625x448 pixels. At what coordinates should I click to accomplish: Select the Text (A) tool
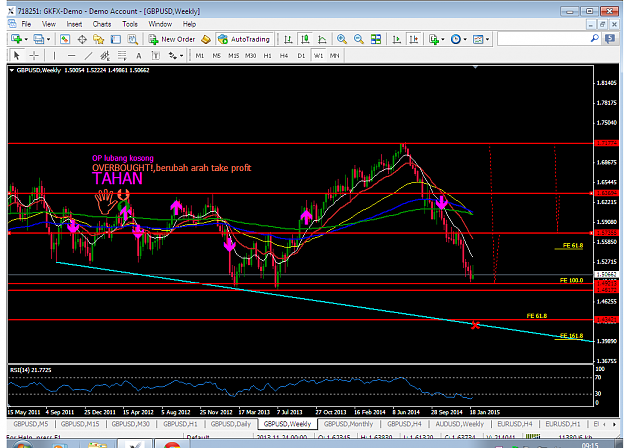tap(139, 55)
